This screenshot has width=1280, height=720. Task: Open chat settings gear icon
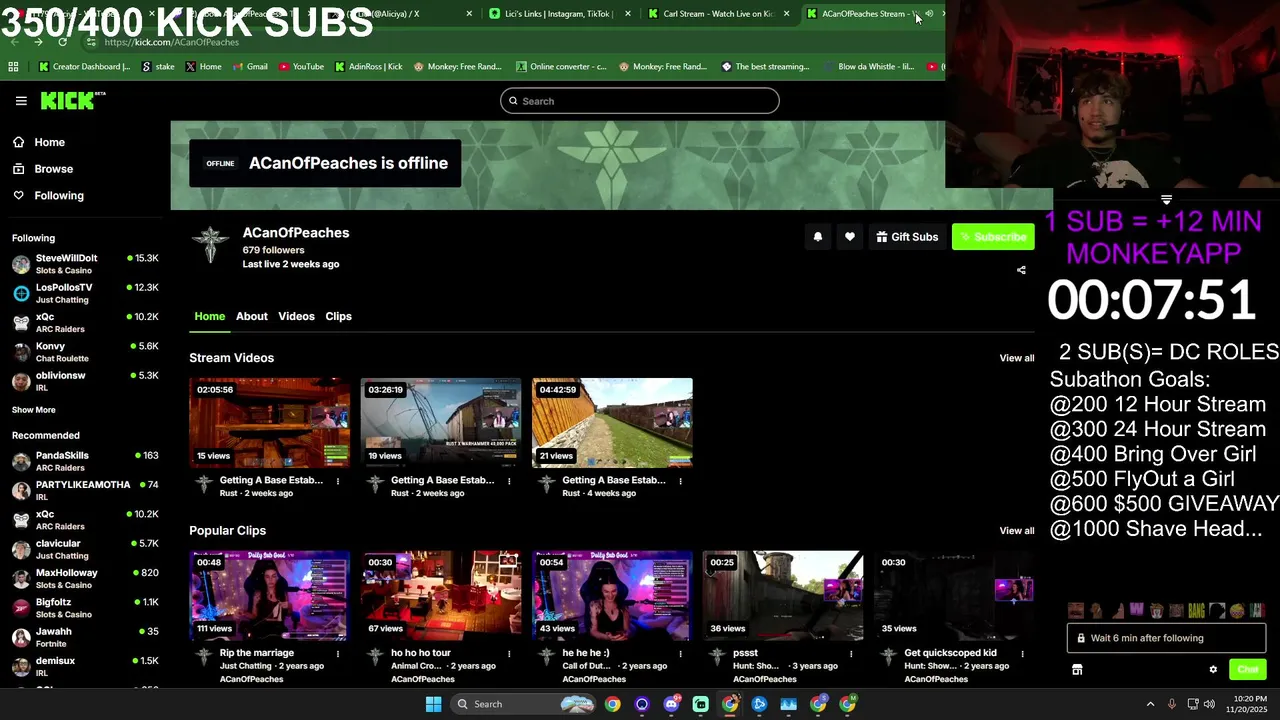tap(1213, 670)
